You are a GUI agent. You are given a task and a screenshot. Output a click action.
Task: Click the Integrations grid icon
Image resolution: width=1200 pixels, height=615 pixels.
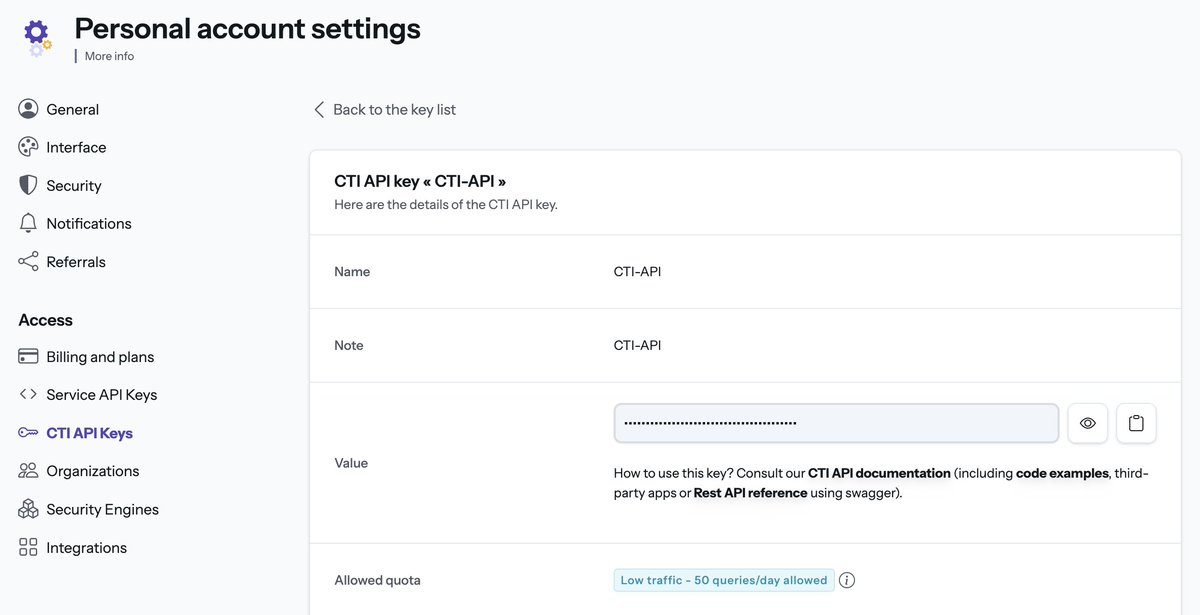tap(28, 547)
